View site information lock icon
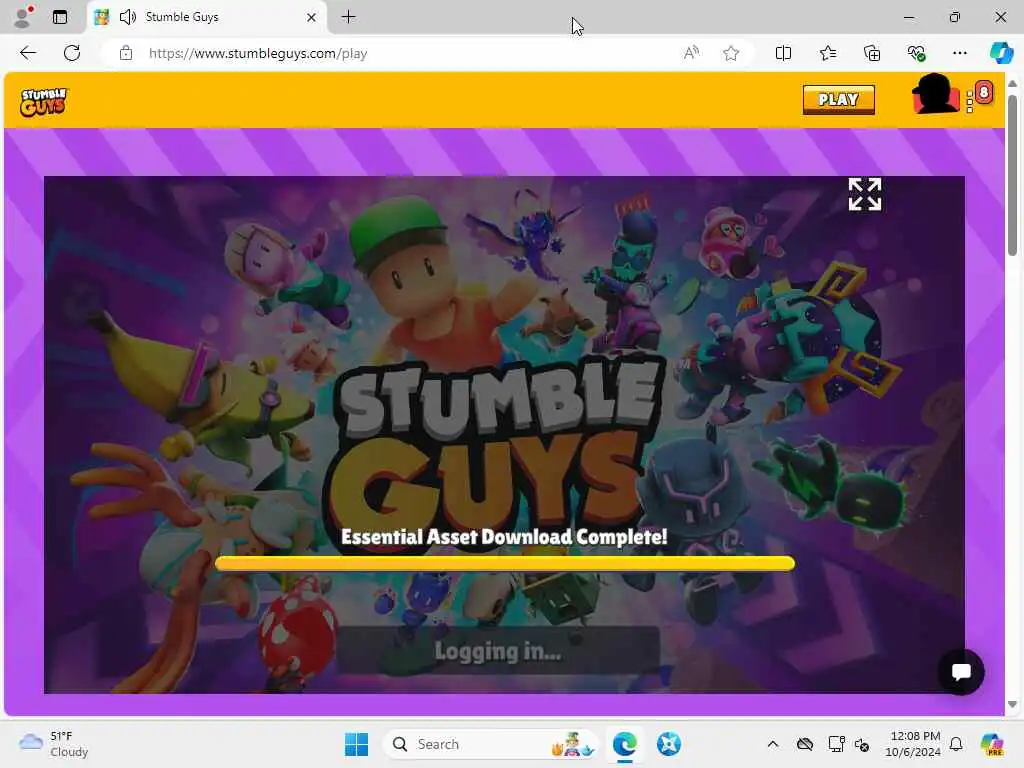The width and height of the screenshot is (1024, 768). coord(126,53)
